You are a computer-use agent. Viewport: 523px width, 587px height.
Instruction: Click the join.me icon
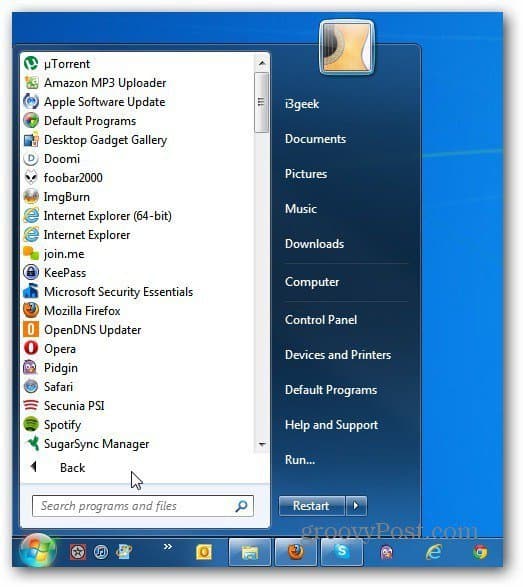31,254
